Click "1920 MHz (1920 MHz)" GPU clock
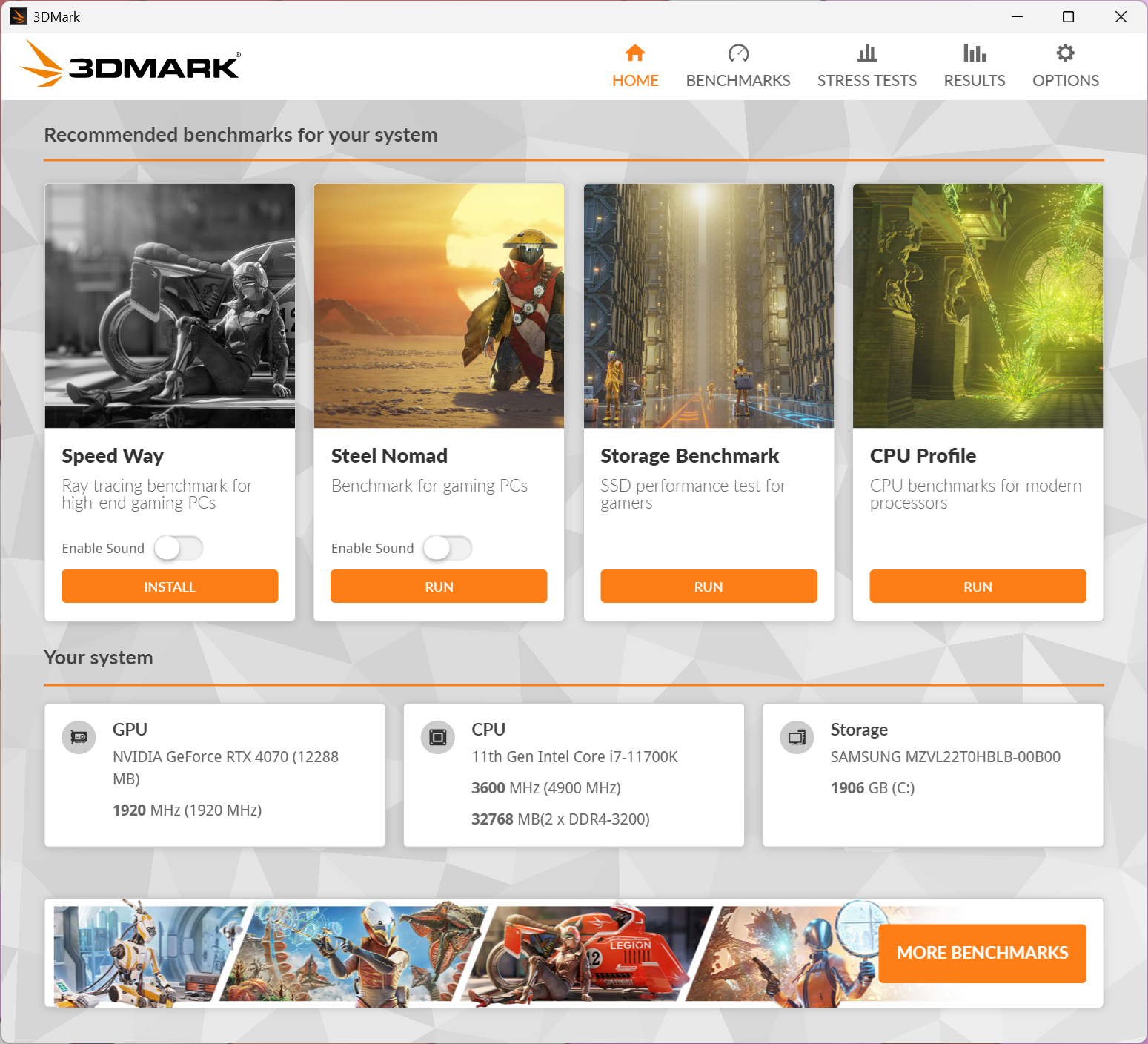Screen dimensions: 1148x1044 (x=187, y=810)
